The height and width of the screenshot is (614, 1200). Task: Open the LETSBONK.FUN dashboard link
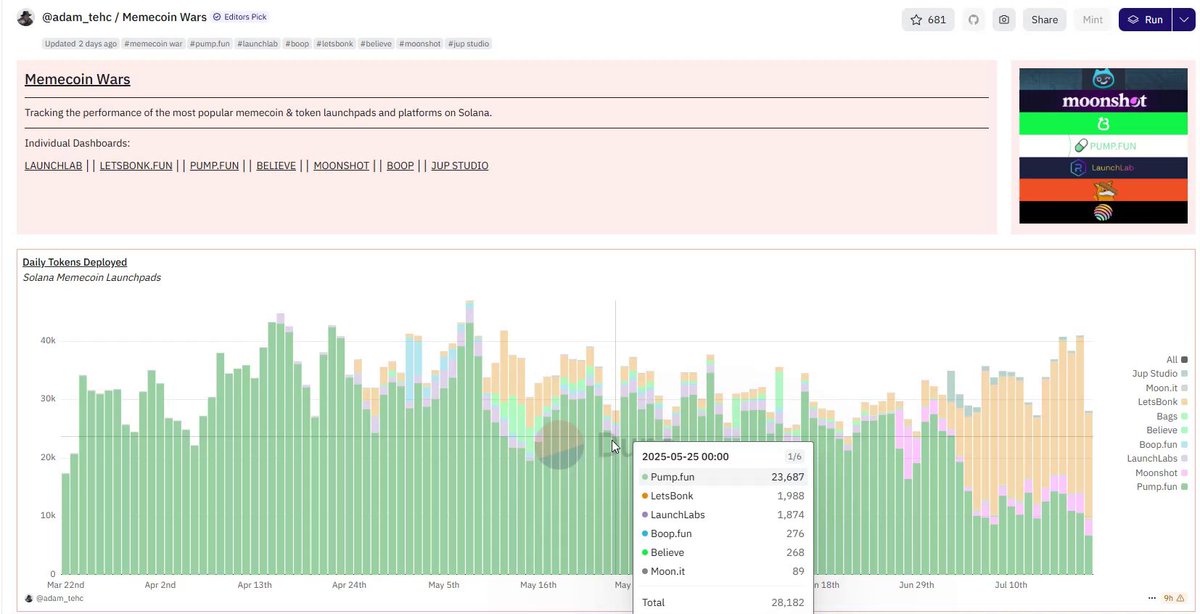[x=136, y=166]
